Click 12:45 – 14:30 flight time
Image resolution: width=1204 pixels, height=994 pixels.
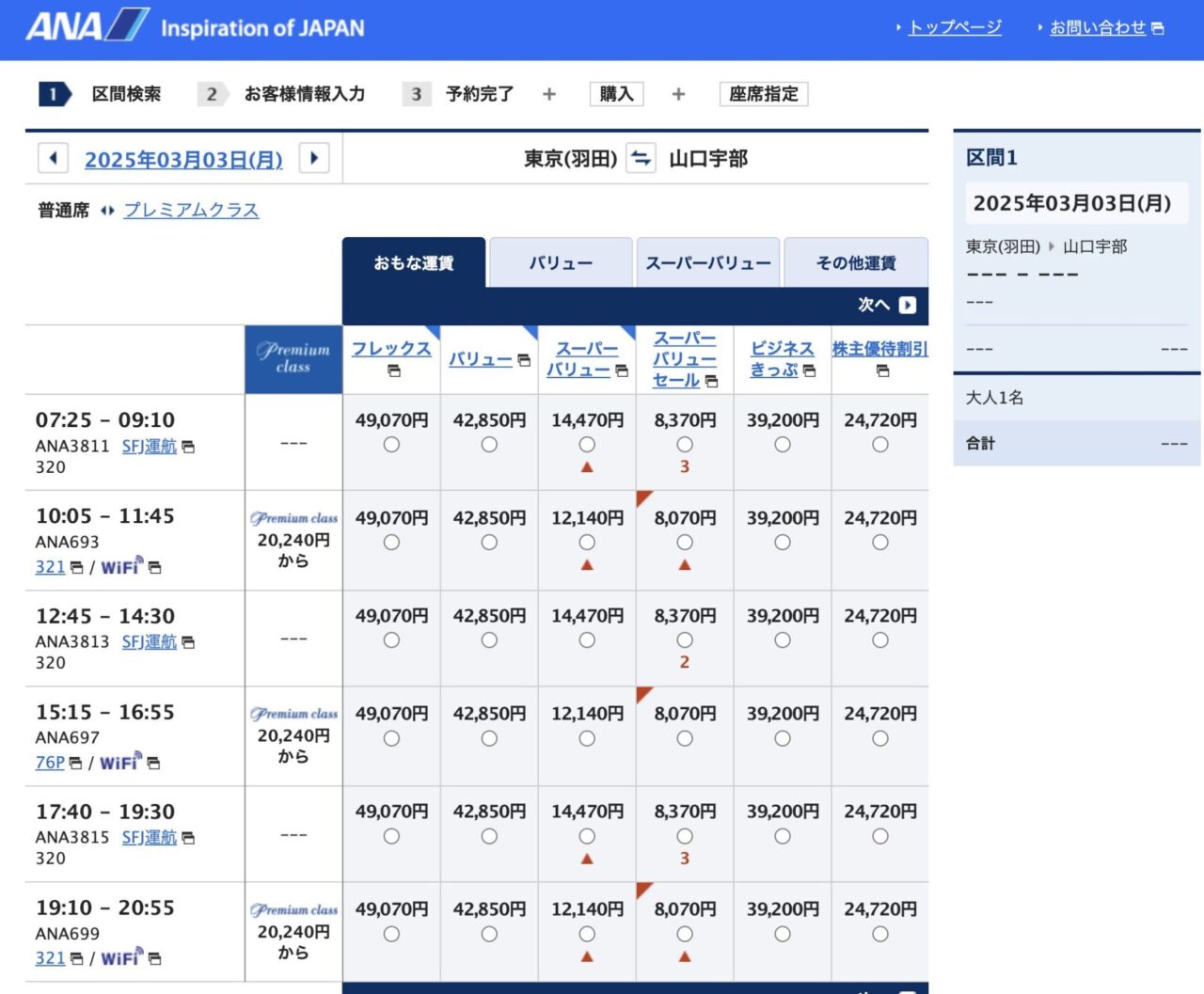pos(105,616)
